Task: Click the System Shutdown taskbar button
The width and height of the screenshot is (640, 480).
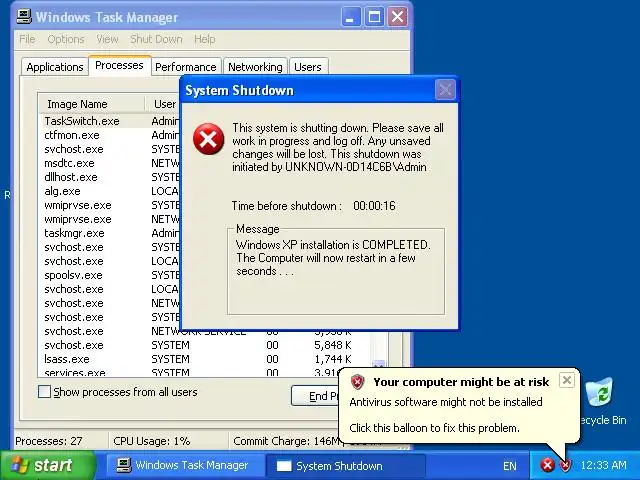Action: [x=345, y=466]
